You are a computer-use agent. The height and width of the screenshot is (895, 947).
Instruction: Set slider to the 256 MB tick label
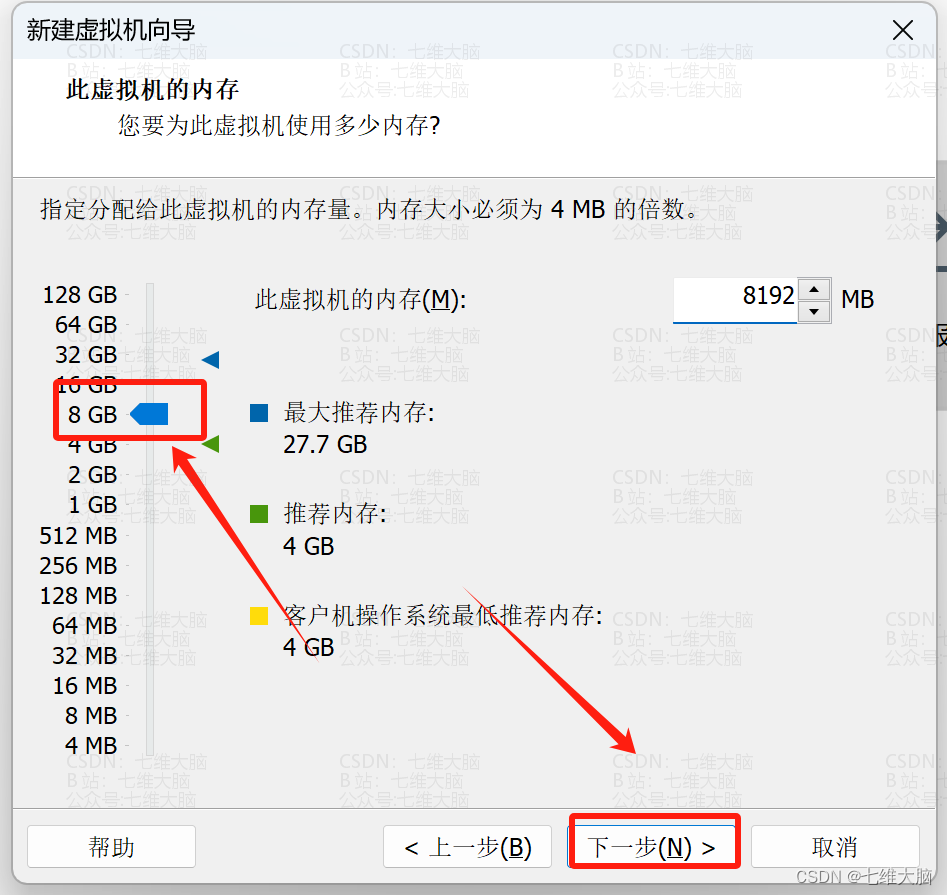click(x=79, y=566)
